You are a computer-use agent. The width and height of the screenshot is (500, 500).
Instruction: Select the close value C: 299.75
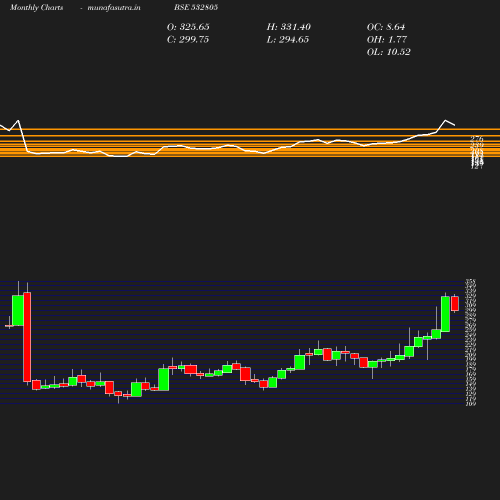point(188,40)
